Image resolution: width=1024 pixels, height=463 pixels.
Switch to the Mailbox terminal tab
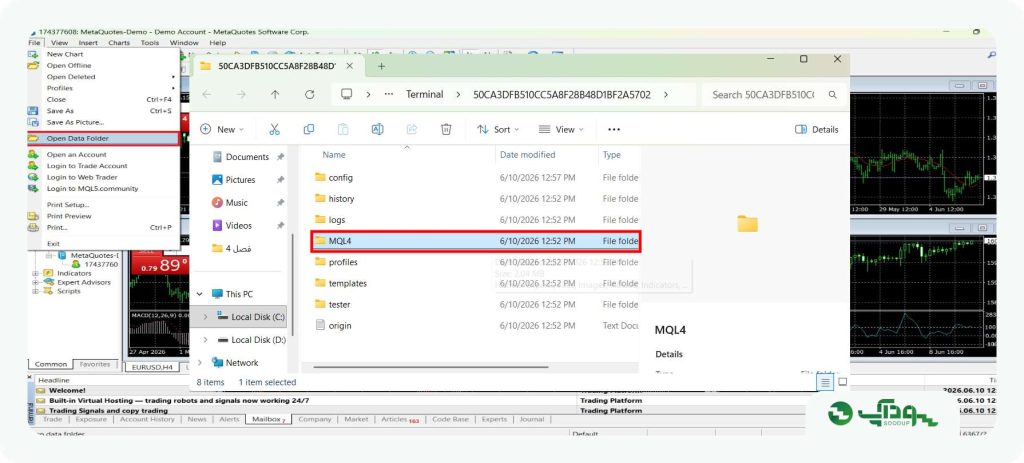(268, 419)
